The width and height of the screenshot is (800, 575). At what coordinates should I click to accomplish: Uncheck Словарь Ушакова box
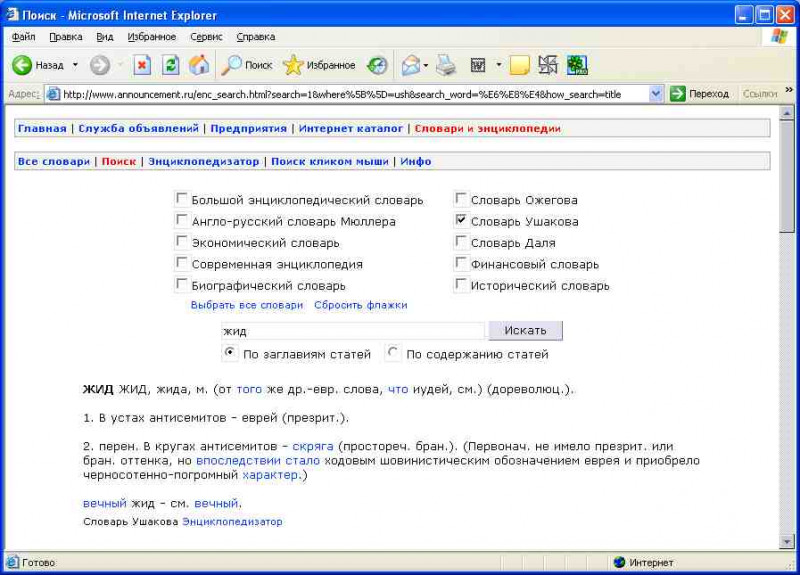pos(461,220)
